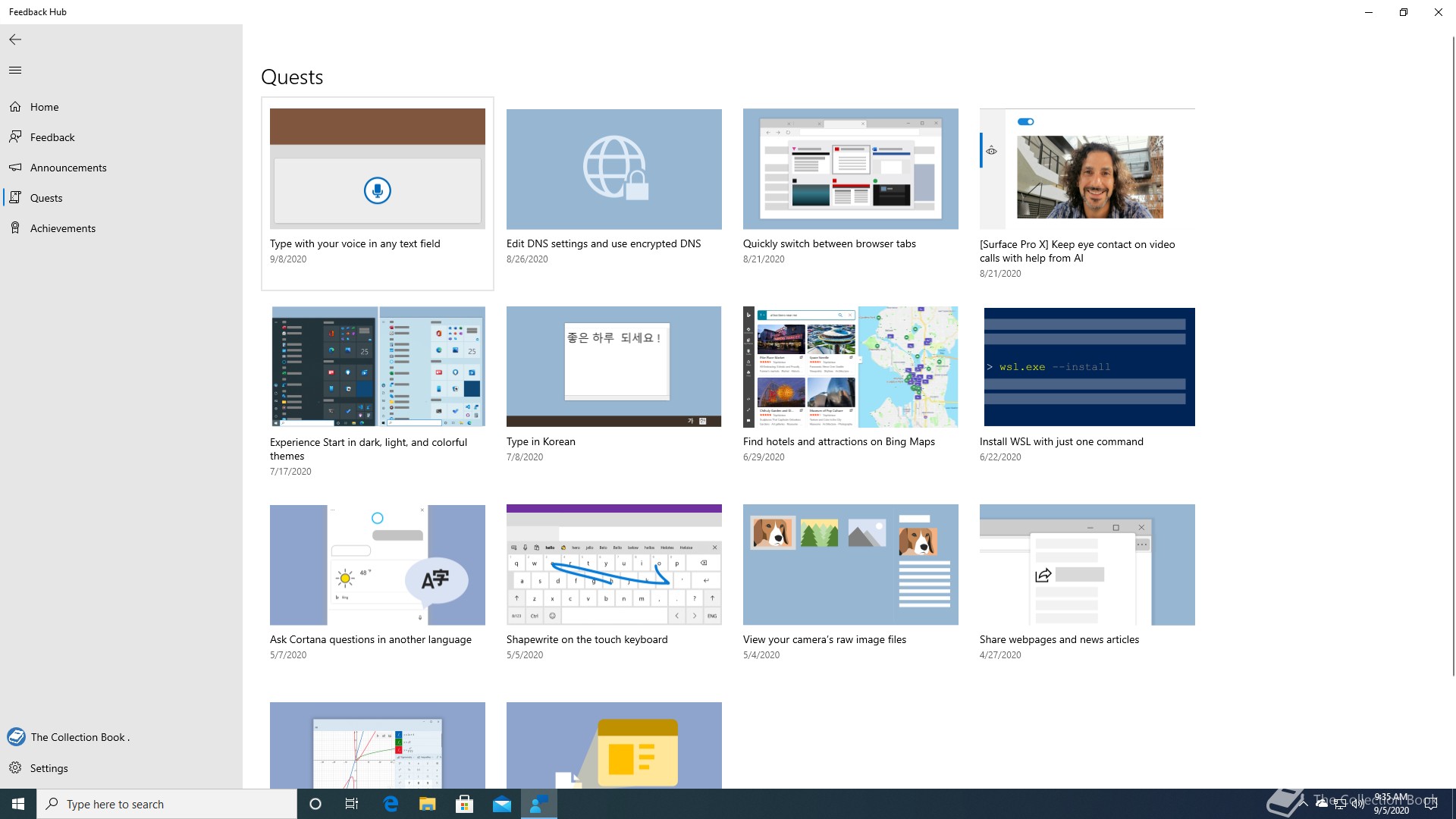Image resolution: width=1456 pixels, height=819 pixels.
Task: Open the graphing calculator quest thumbnail
Action: coord(378,745)
